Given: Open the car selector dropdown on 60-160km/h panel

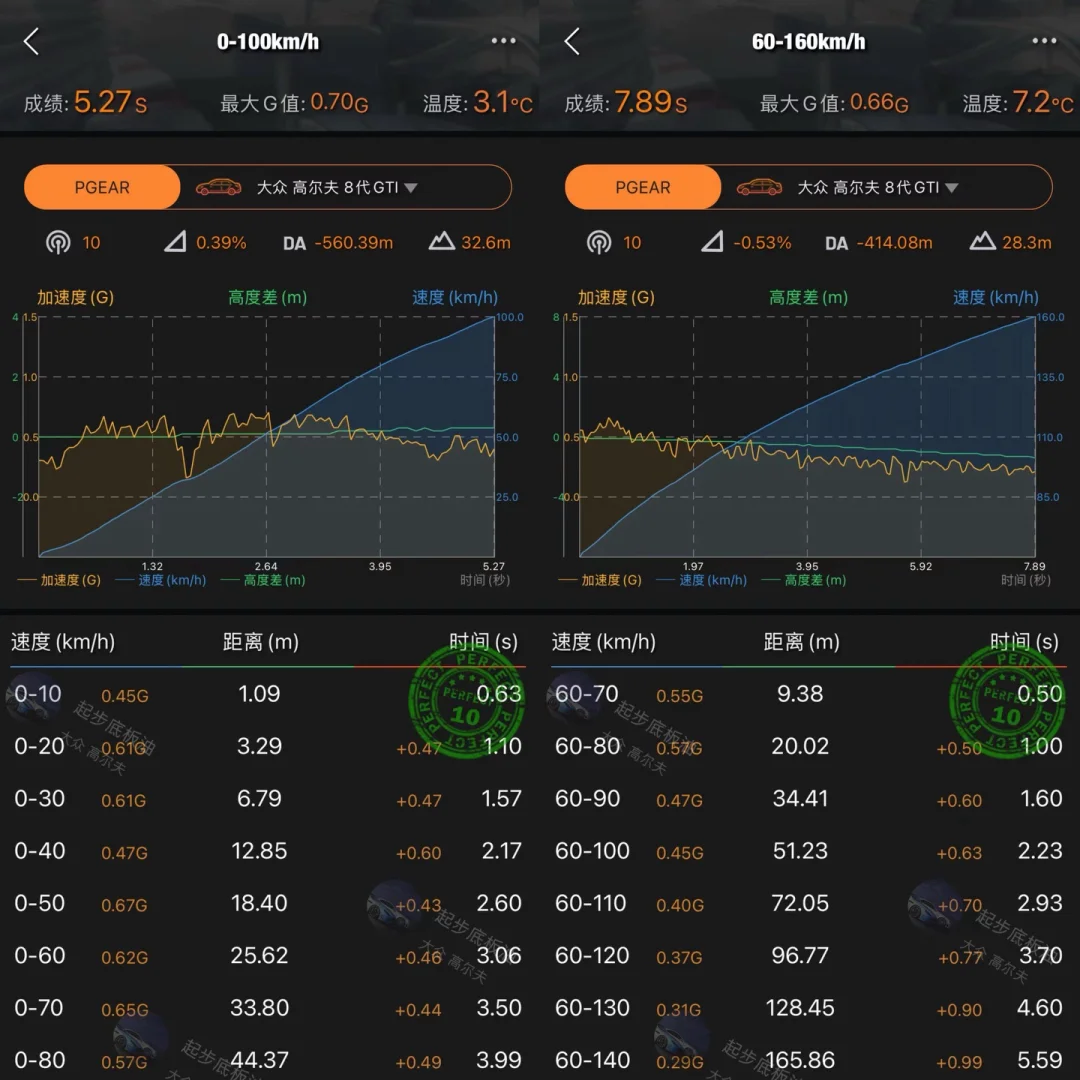Looking at the screenshot, I should 878,187.
